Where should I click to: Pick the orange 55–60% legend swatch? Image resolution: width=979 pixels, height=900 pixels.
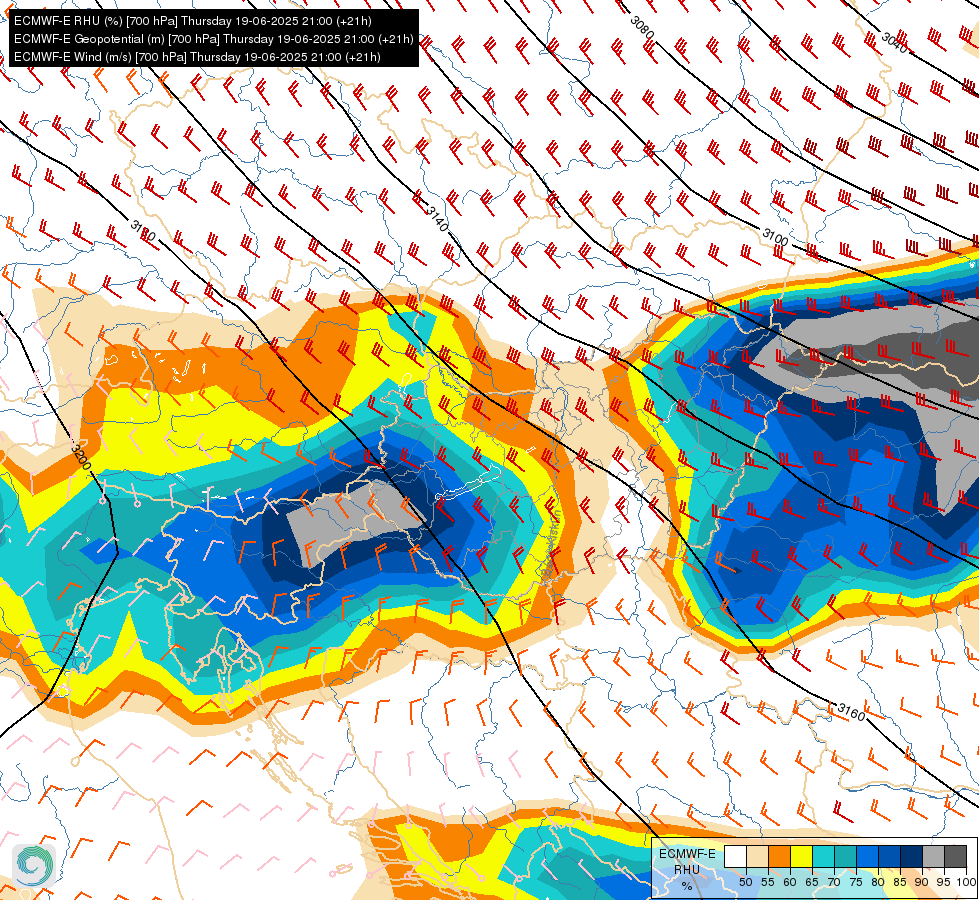pos(780,856)
